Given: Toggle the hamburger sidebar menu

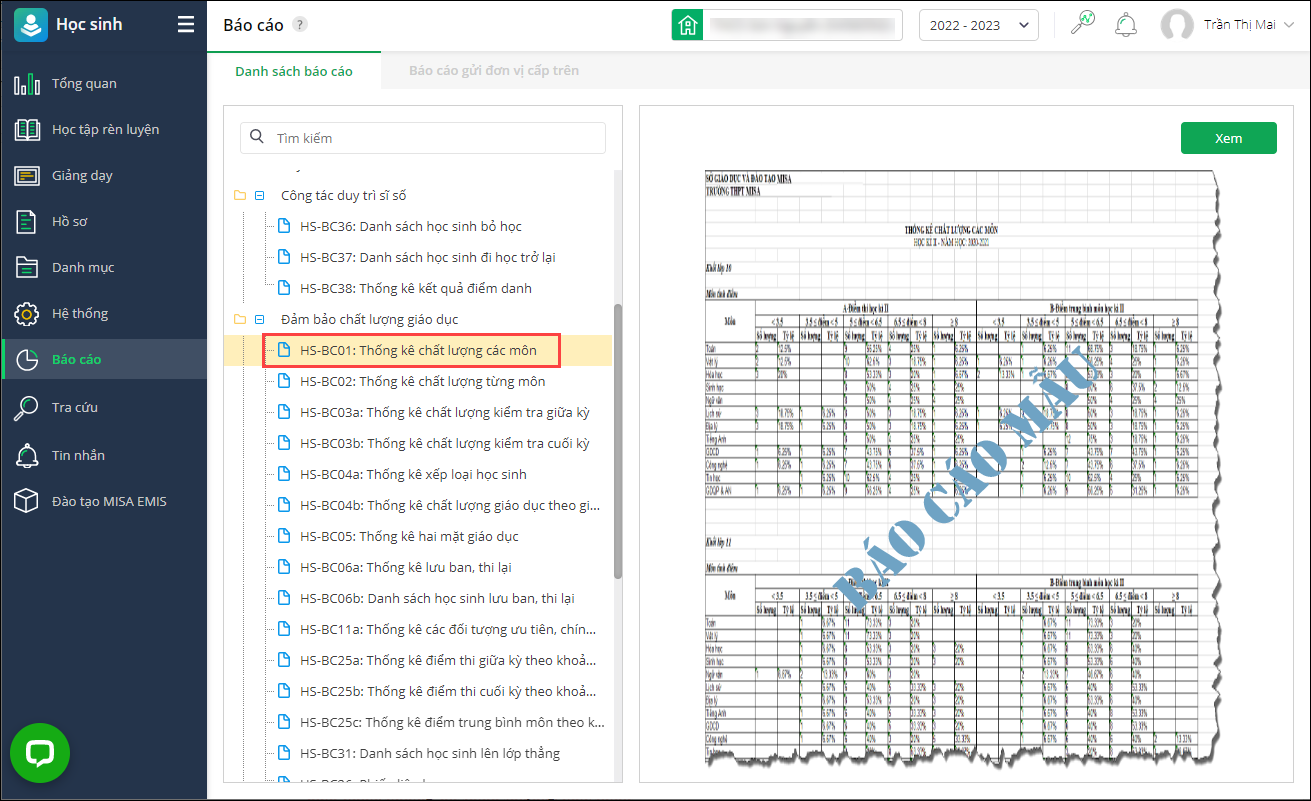Looking at the screenshot, I should pyautogui.click(x=186, y=25).
